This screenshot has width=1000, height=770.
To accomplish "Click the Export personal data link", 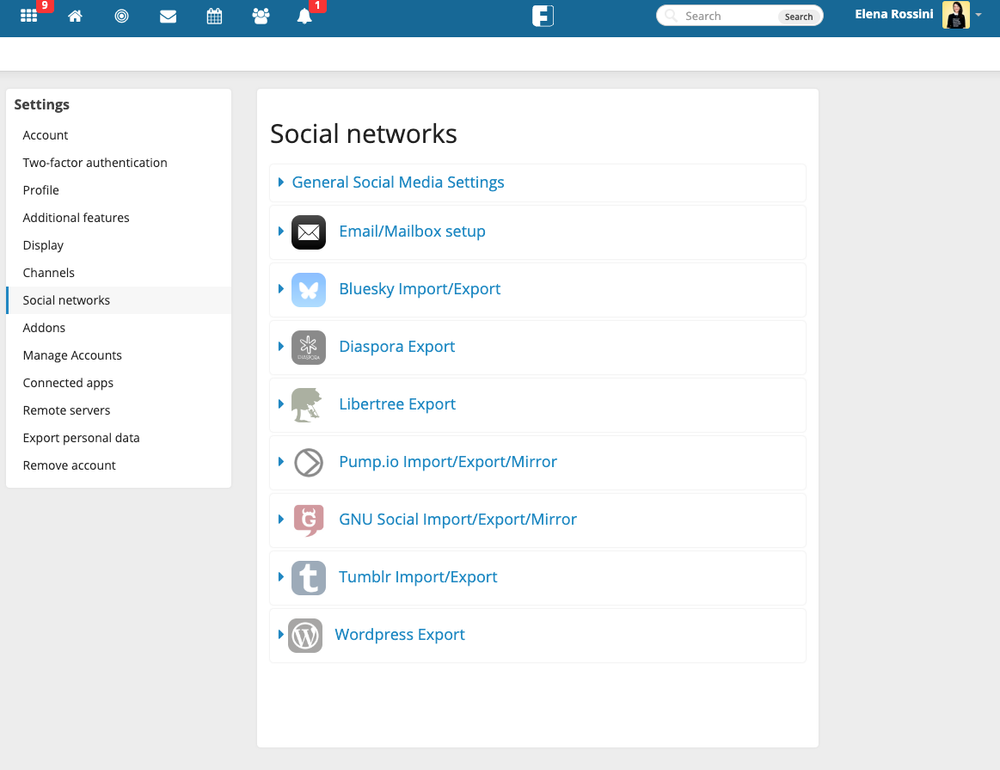I will [x=81, y=438].
